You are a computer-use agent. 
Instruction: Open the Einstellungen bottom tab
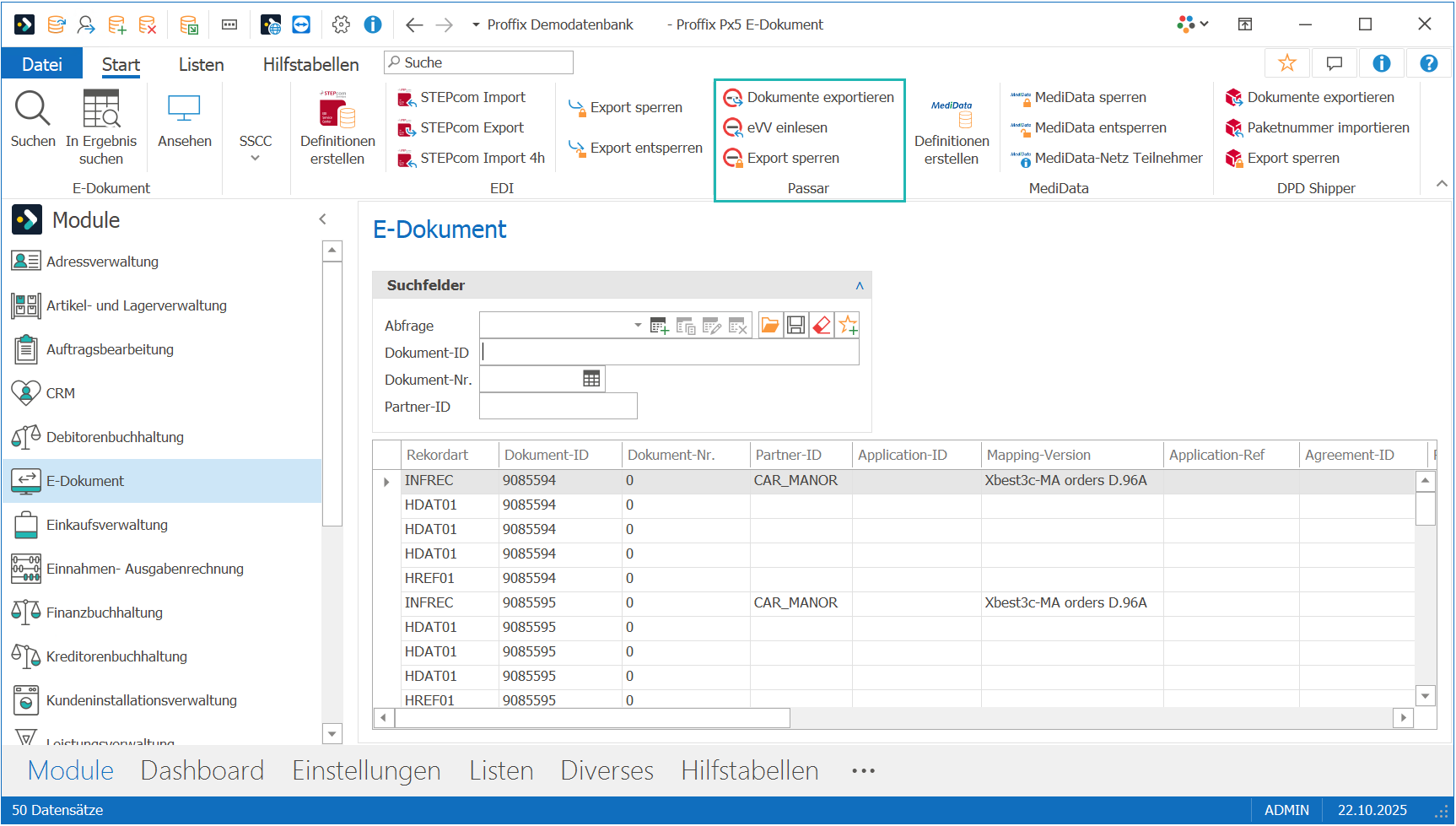[x=366, y=771]
